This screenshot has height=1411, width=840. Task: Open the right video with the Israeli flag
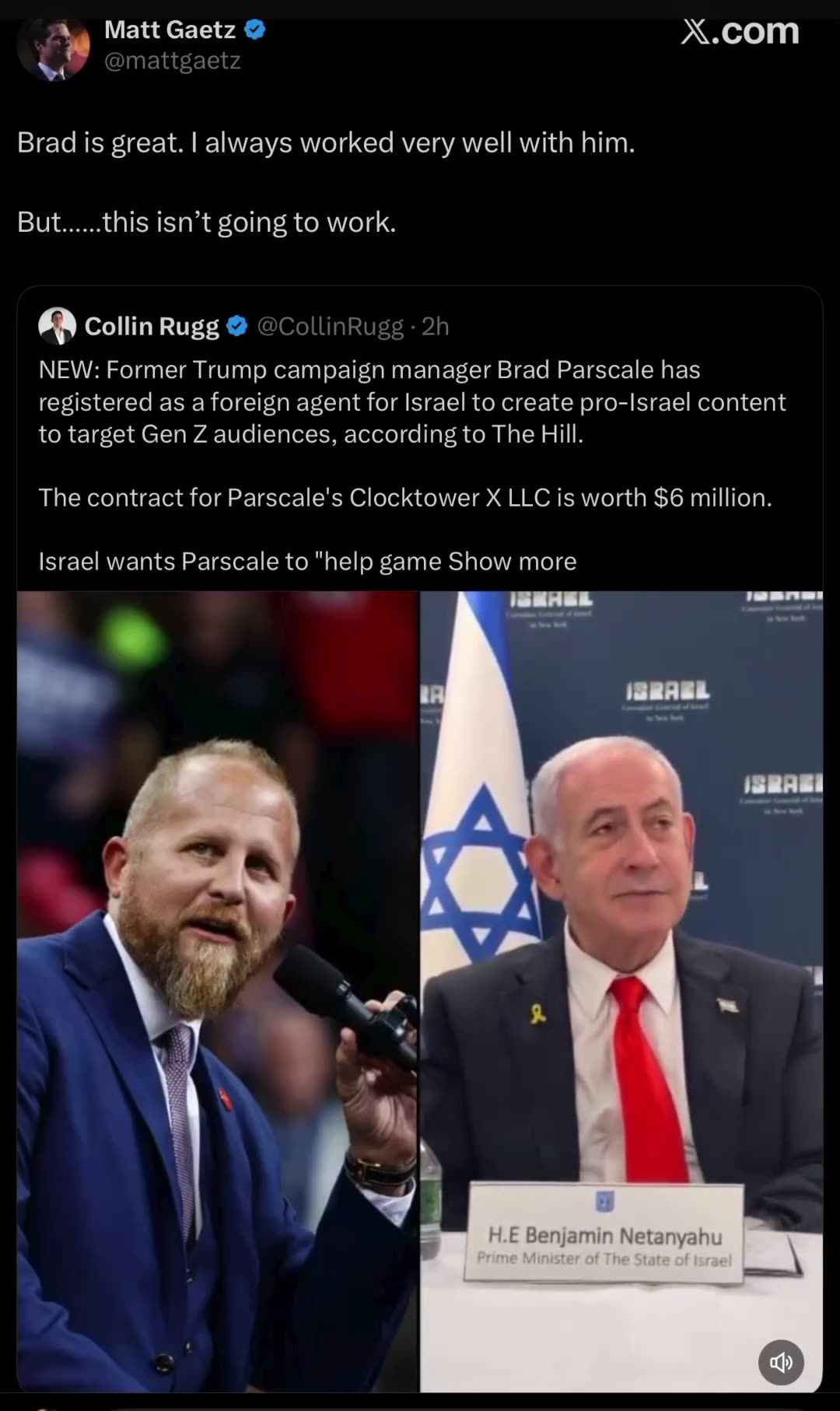tap(621, 992)
